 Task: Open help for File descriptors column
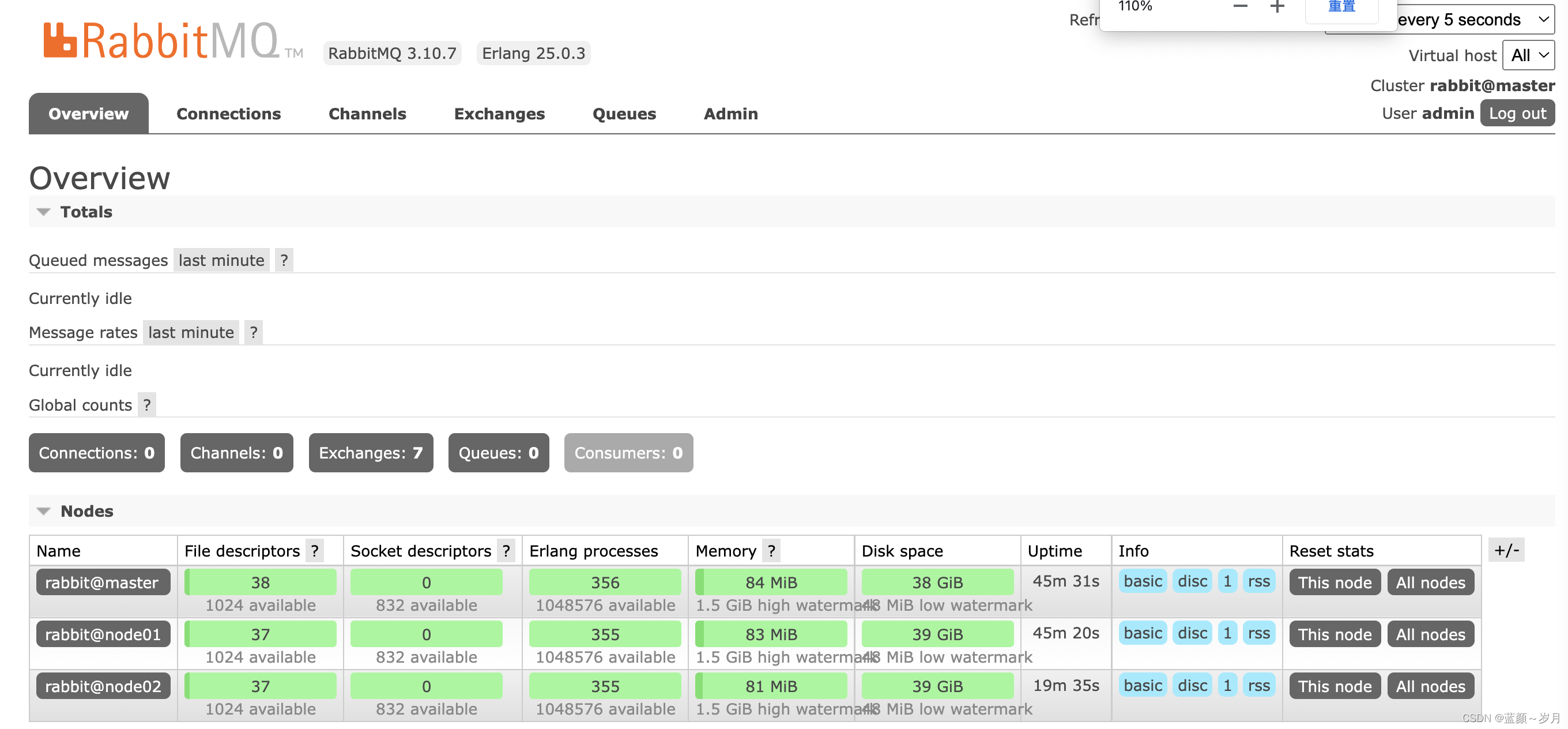tap(315, 551)
